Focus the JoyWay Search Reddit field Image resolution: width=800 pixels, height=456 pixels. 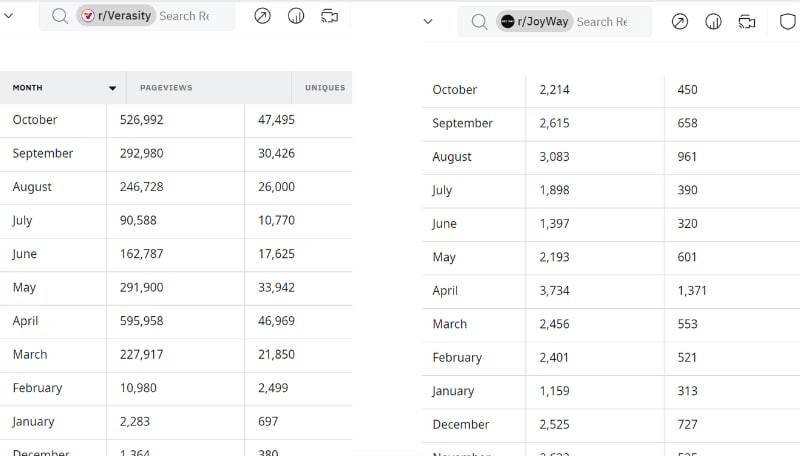point(612,22)
